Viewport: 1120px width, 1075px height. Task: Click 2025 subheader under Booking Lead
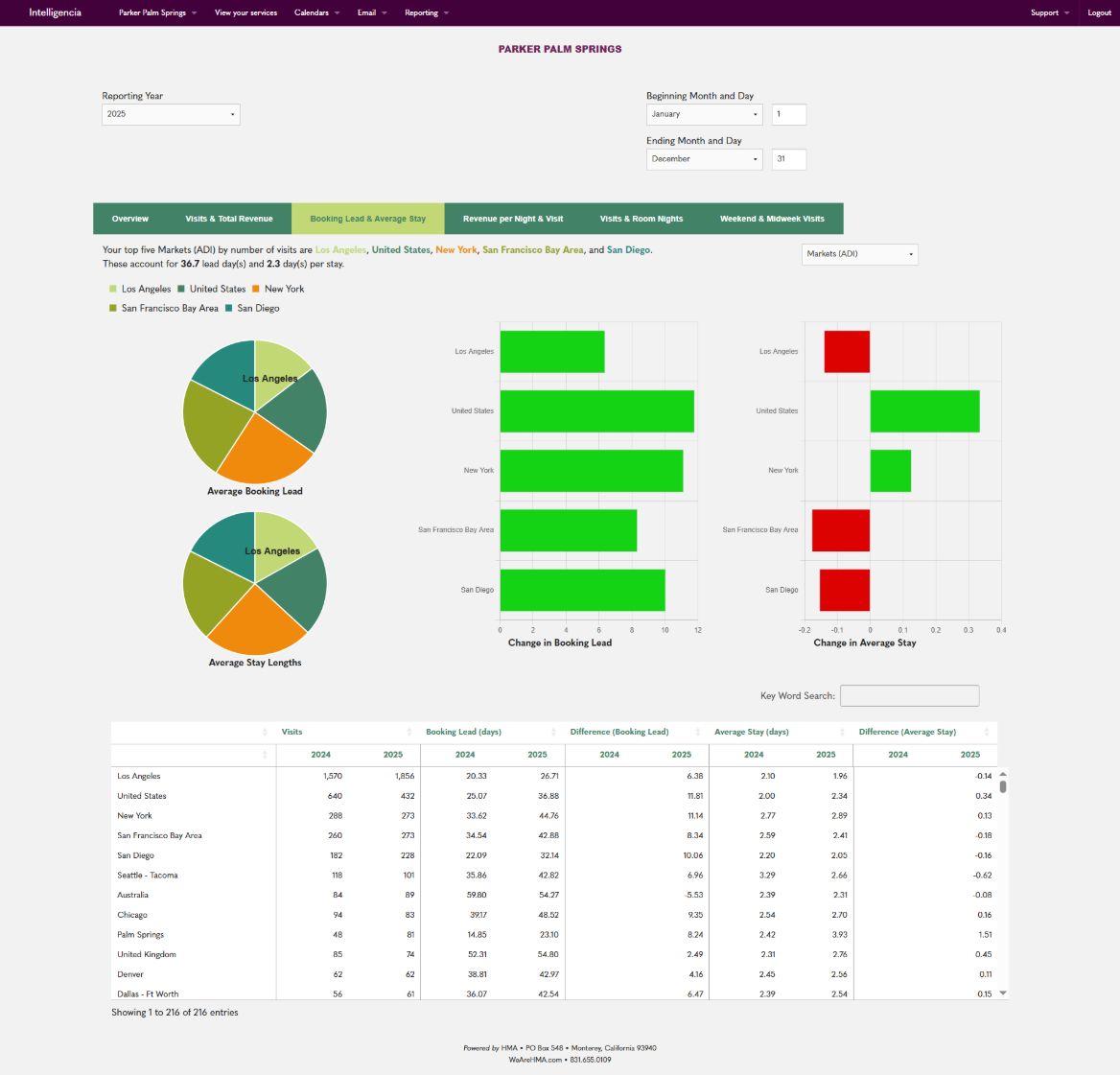click(537, 755)
